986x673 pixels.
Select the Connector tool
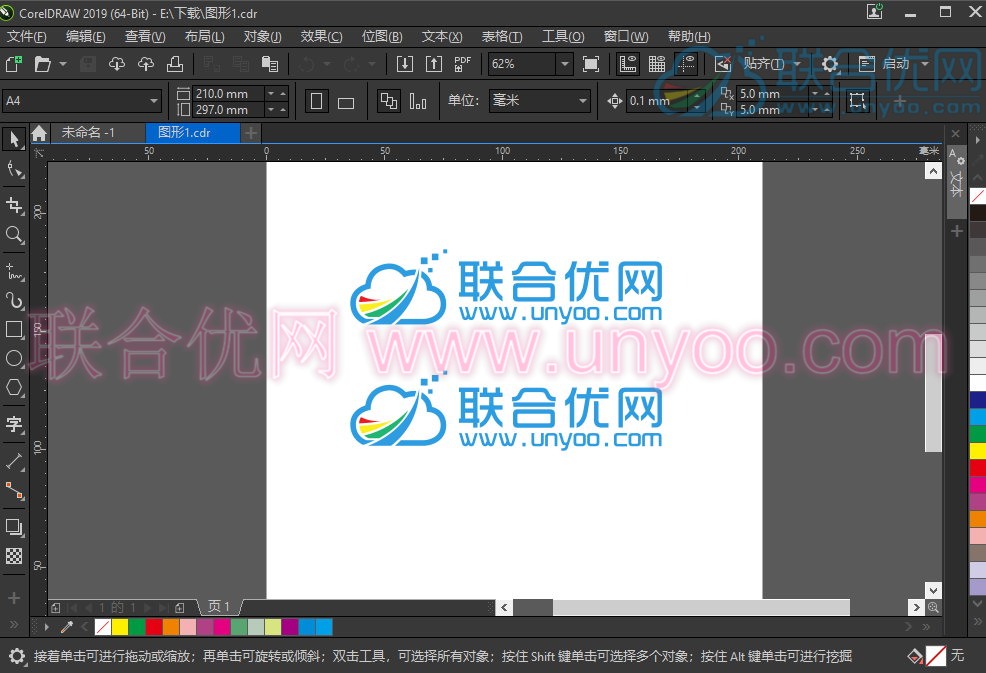(14, 491)
